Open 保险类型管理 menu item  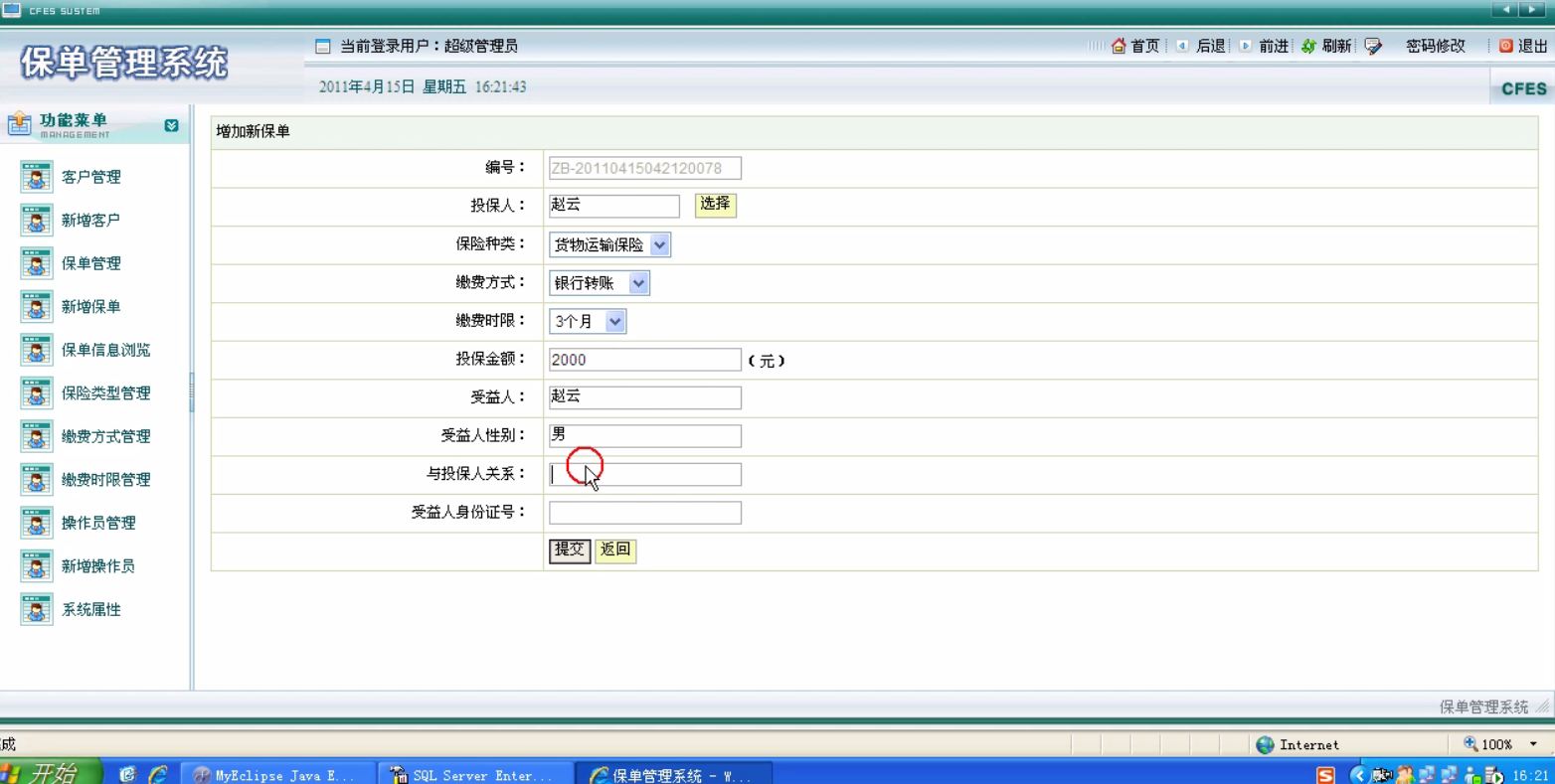pos(106,393)
